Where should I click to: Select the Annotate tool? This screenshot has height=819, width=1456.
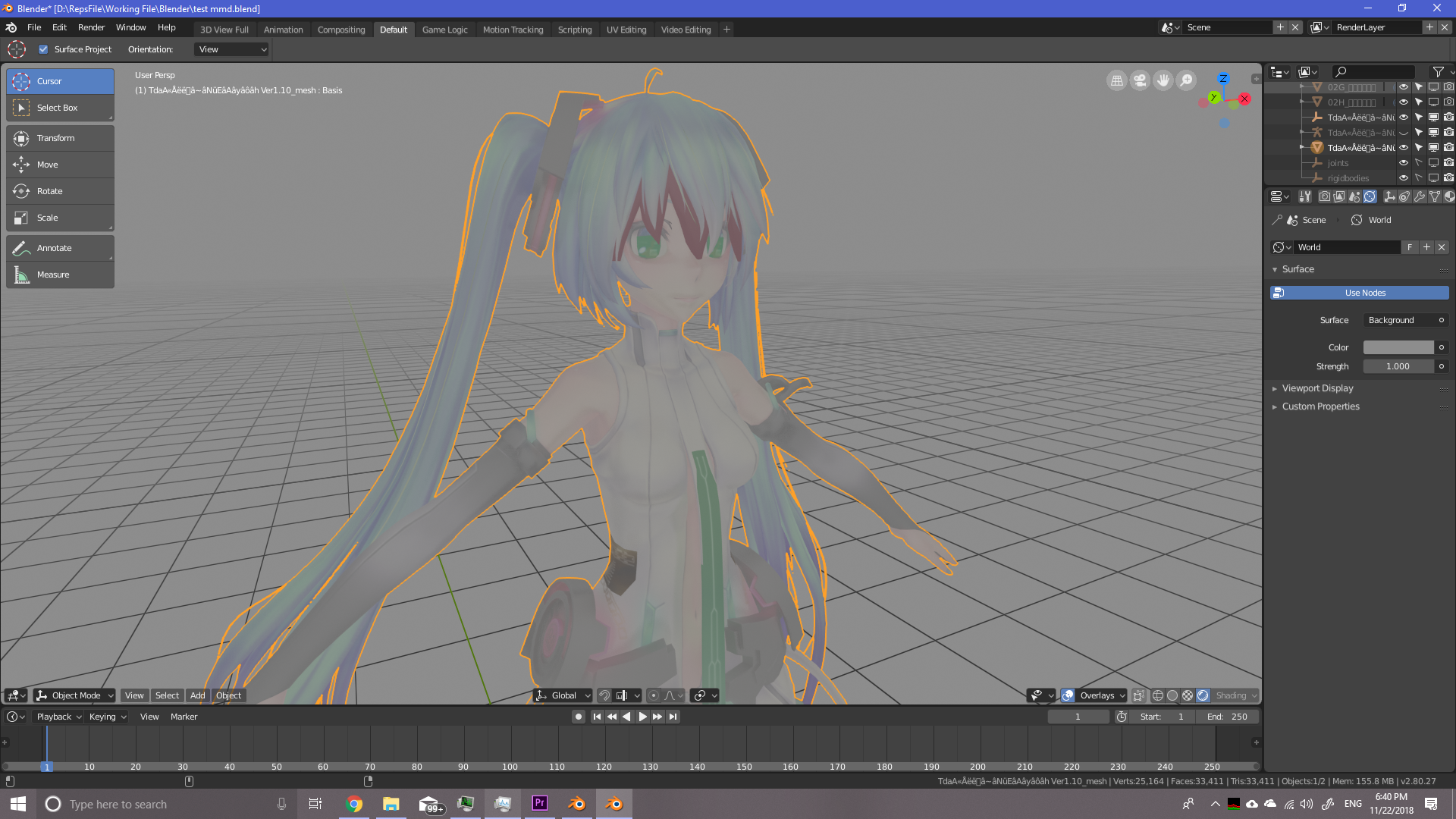tap(54, 248)
